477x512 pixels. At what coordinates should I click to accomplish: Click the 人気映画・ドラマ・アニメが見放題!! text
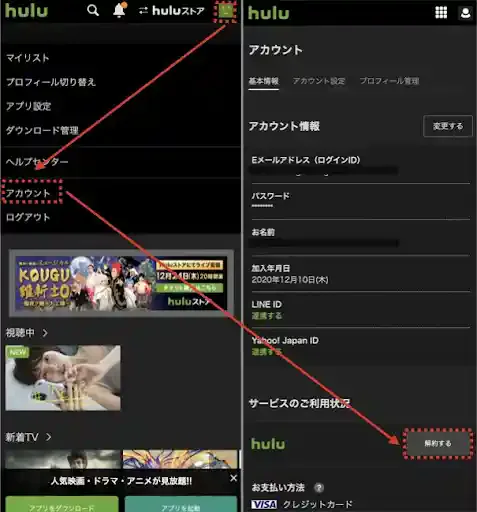point(121,481)
